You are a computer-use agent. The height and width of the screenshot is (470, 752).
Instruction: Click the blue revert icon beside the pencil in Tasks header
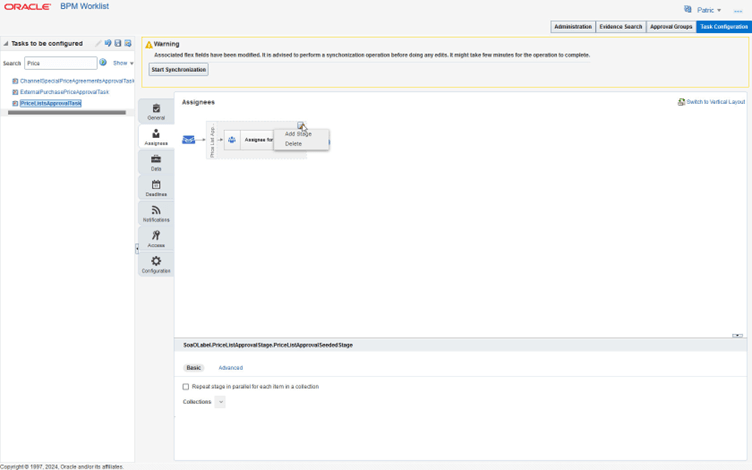[108, 43]
